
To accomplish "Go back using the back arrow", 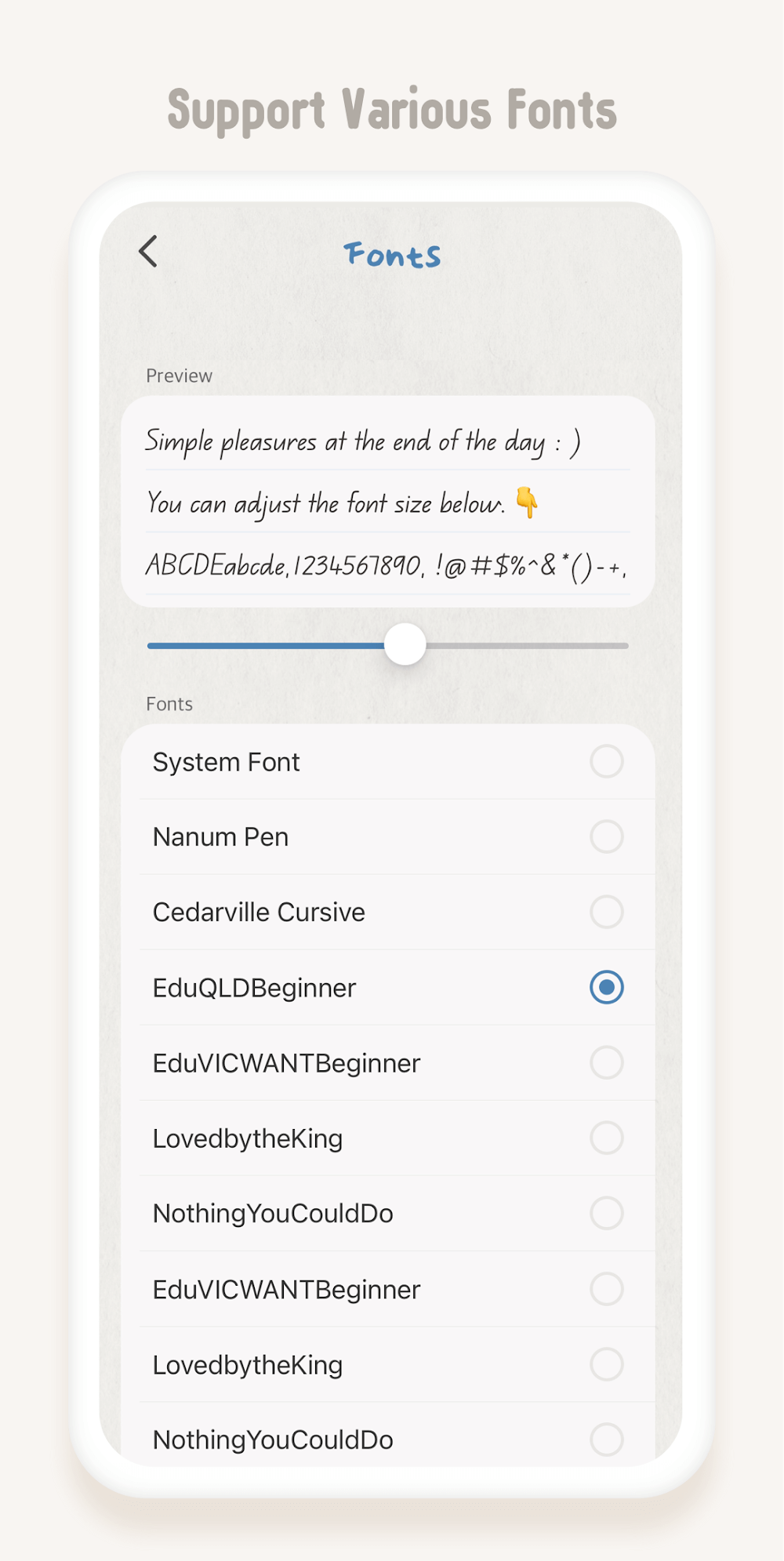I will [148, 252].
